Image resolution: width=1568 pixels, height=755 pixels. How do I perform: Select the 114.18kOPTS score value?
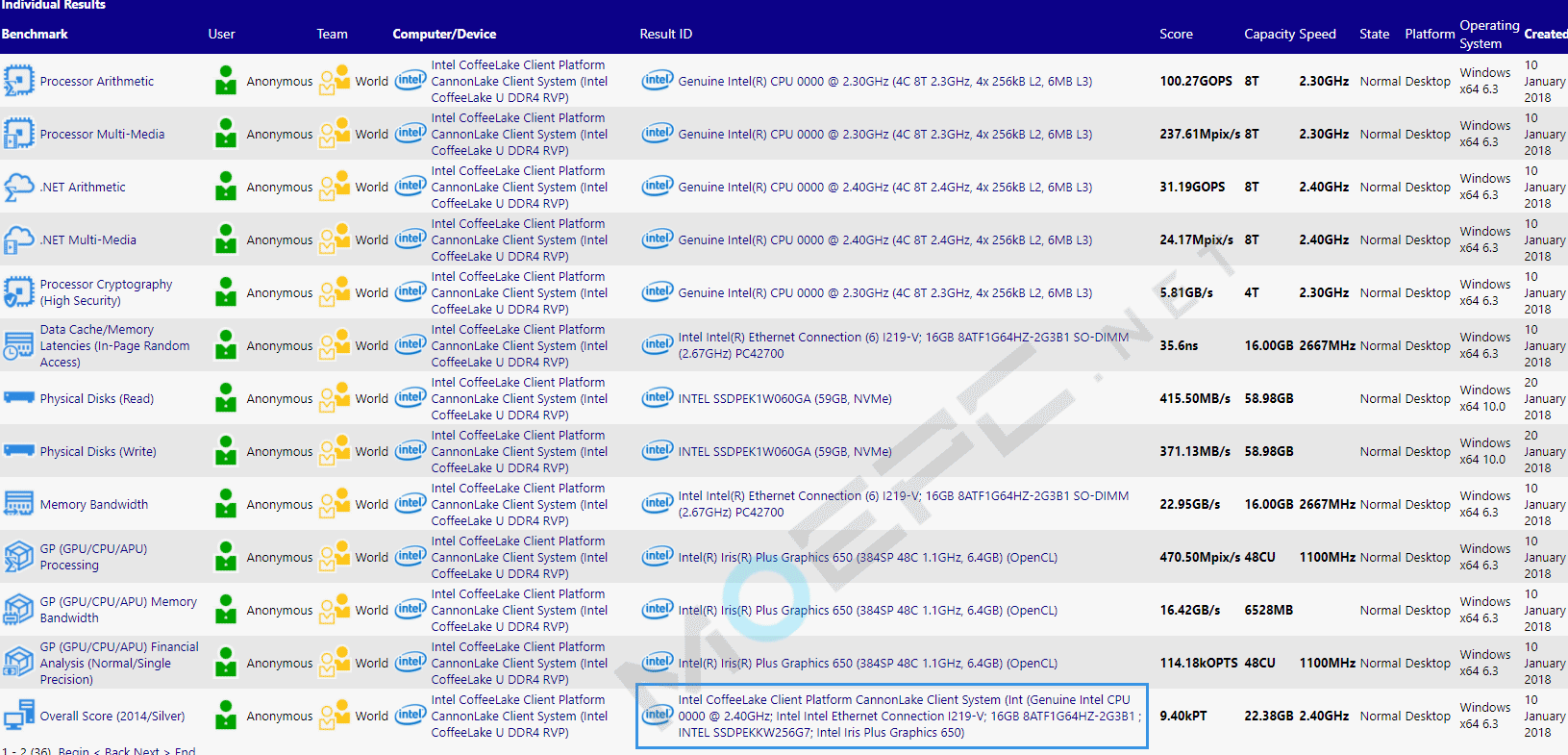point(1198,663)
